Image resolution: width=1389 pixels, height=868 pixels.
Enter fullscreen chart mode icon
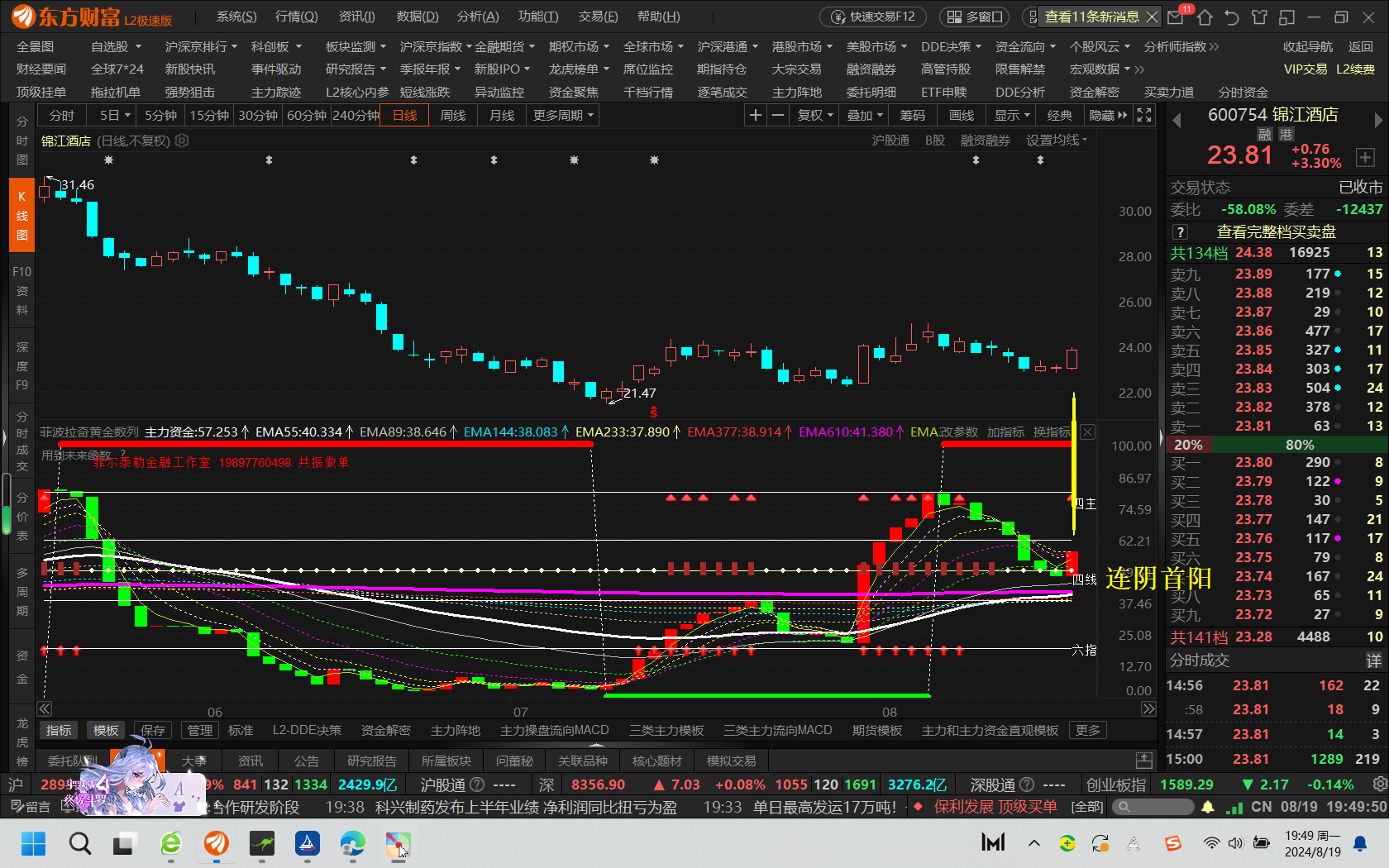tap(1144, 116)
